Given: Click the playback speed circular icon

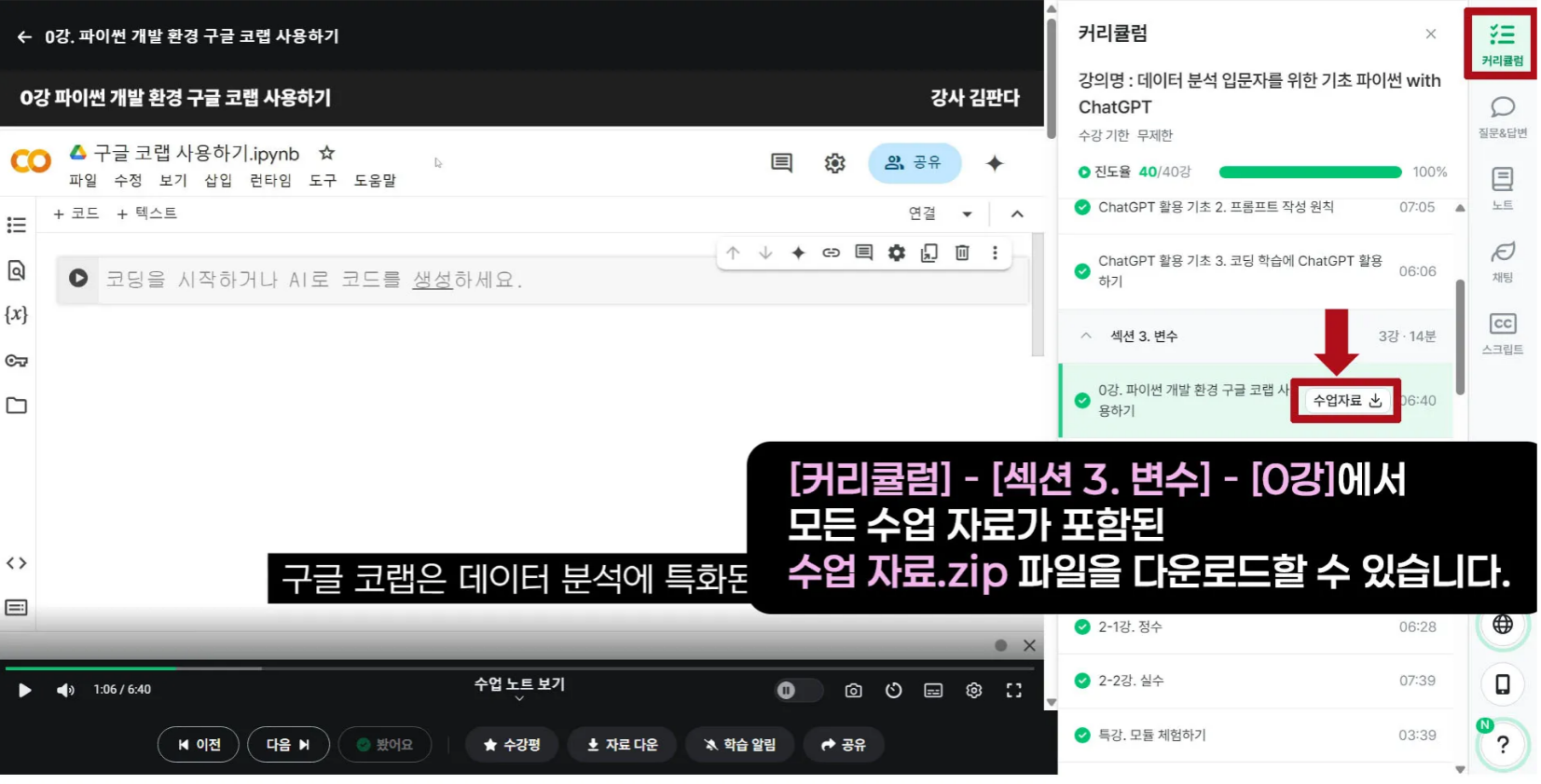Looking at the screenshot, I should [x=893, y=691].
